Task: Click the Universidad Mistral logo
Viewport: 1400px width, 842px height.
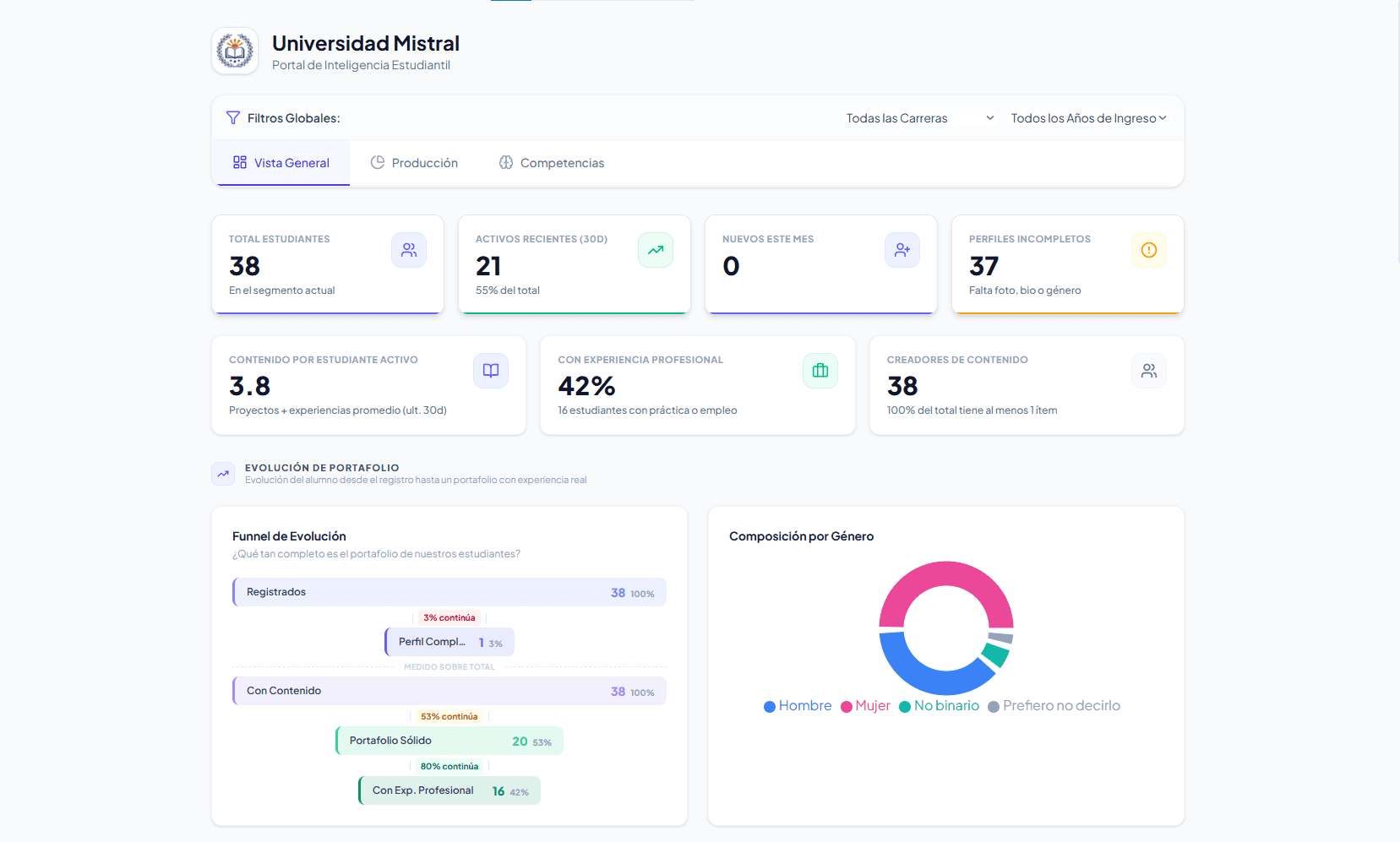Action: [234, 51]
